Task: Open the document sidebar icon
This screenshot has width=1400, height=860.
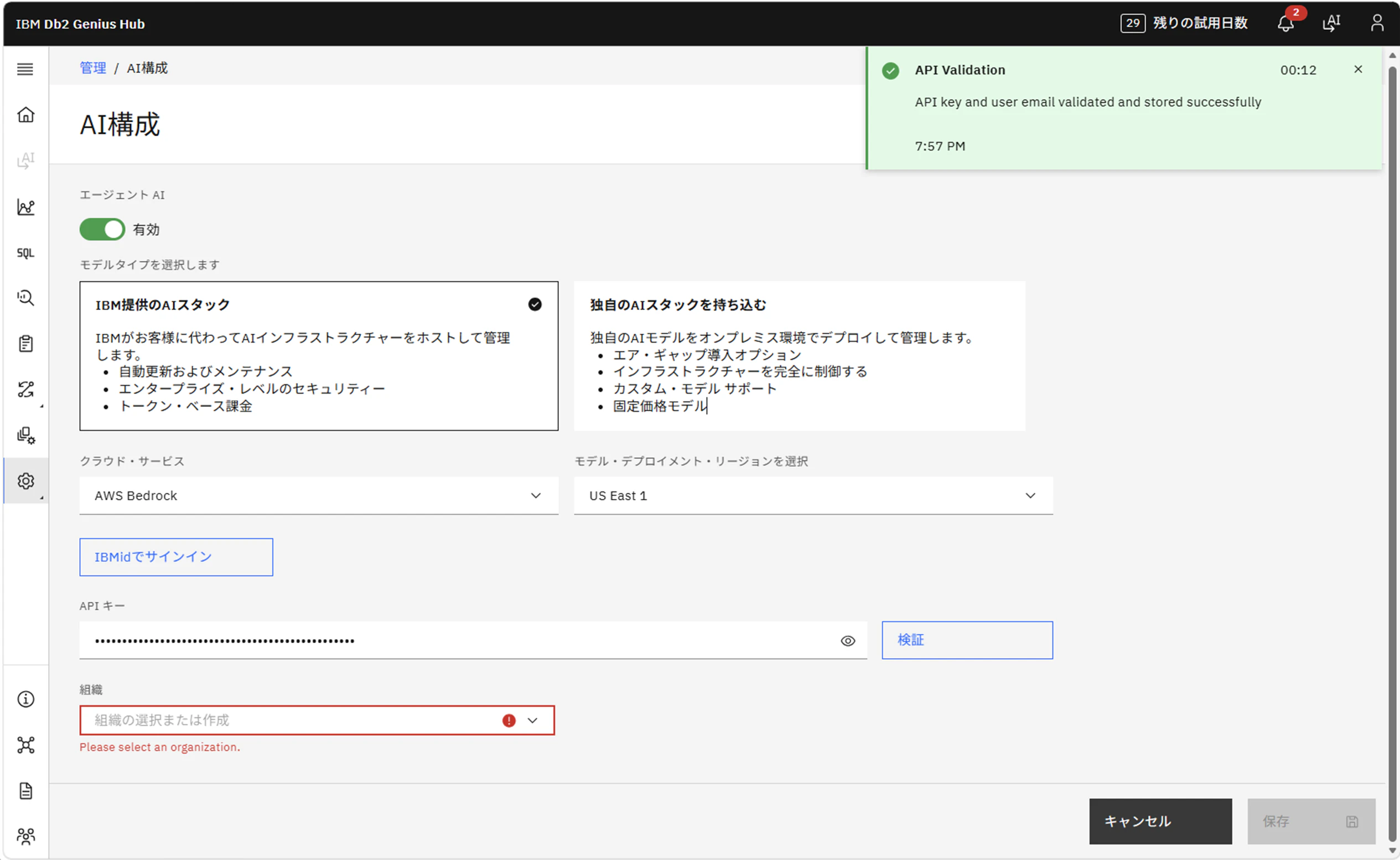Action: point(25,791)
